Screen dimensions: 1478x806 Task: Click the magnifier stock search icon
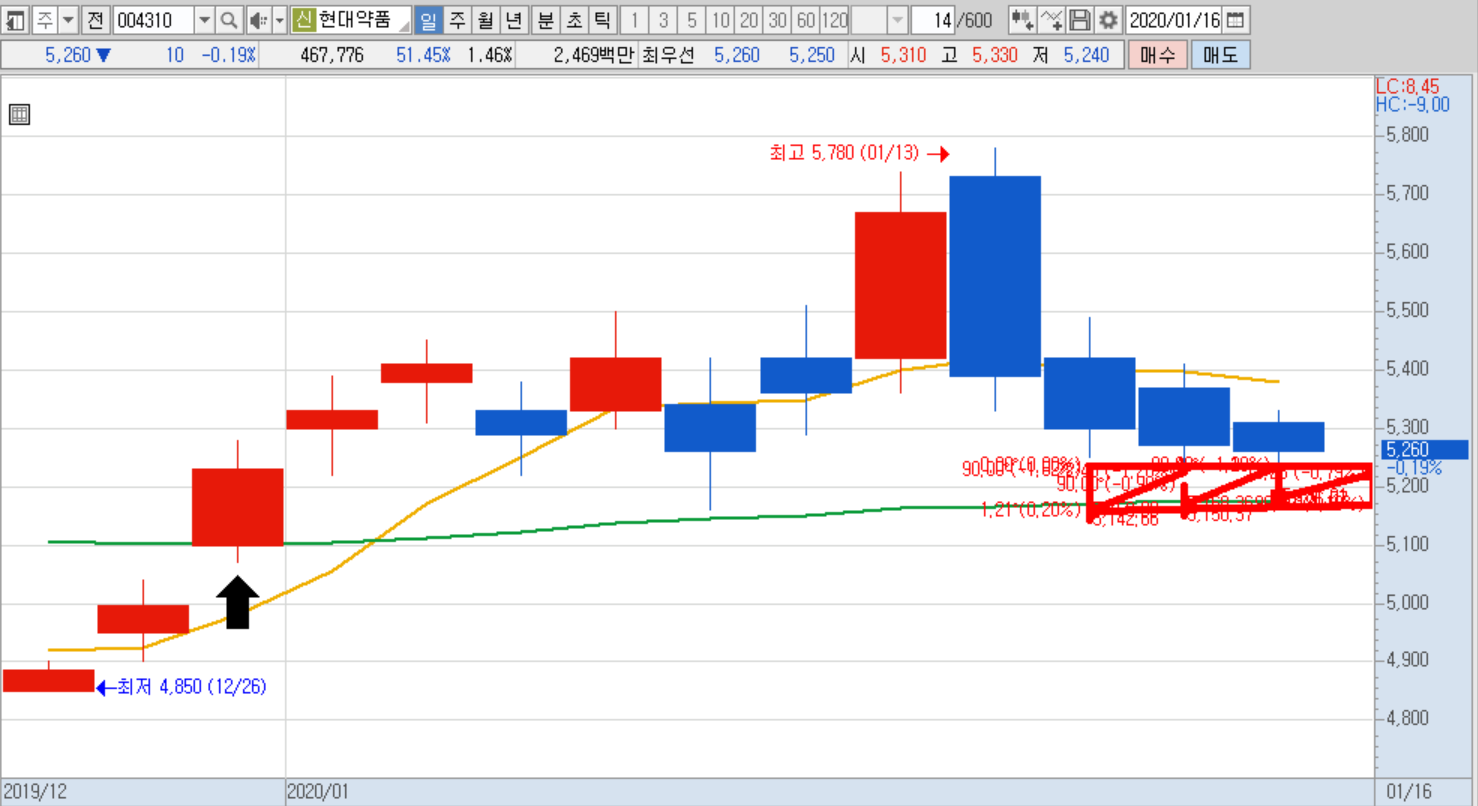(229, 19)
